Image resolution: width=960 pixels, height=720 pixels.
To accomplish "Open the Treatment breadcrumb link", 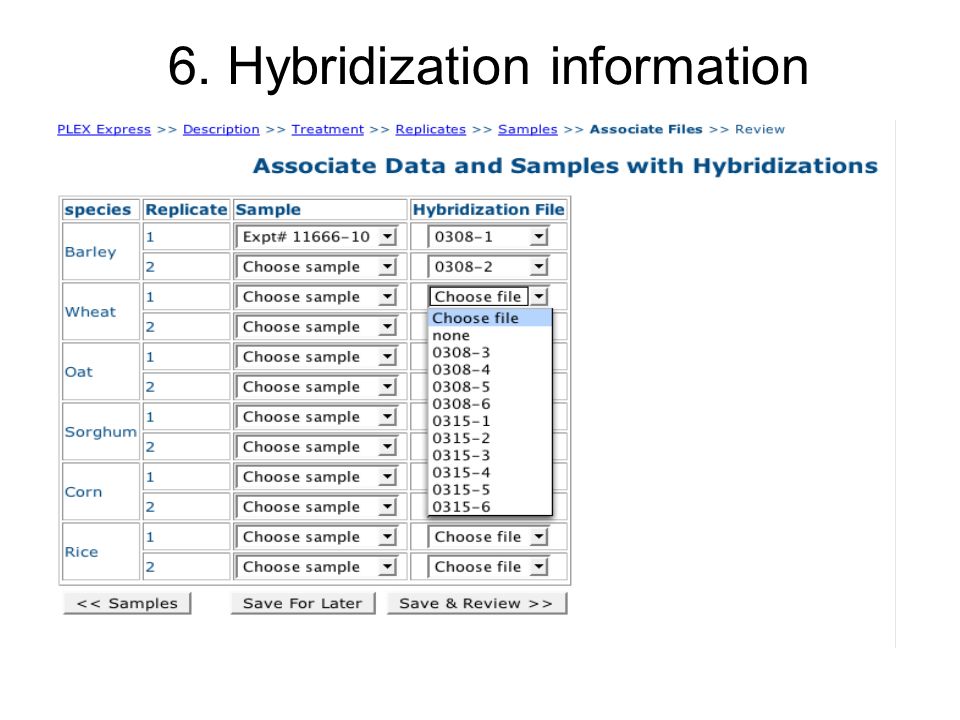I will point(328,130).
